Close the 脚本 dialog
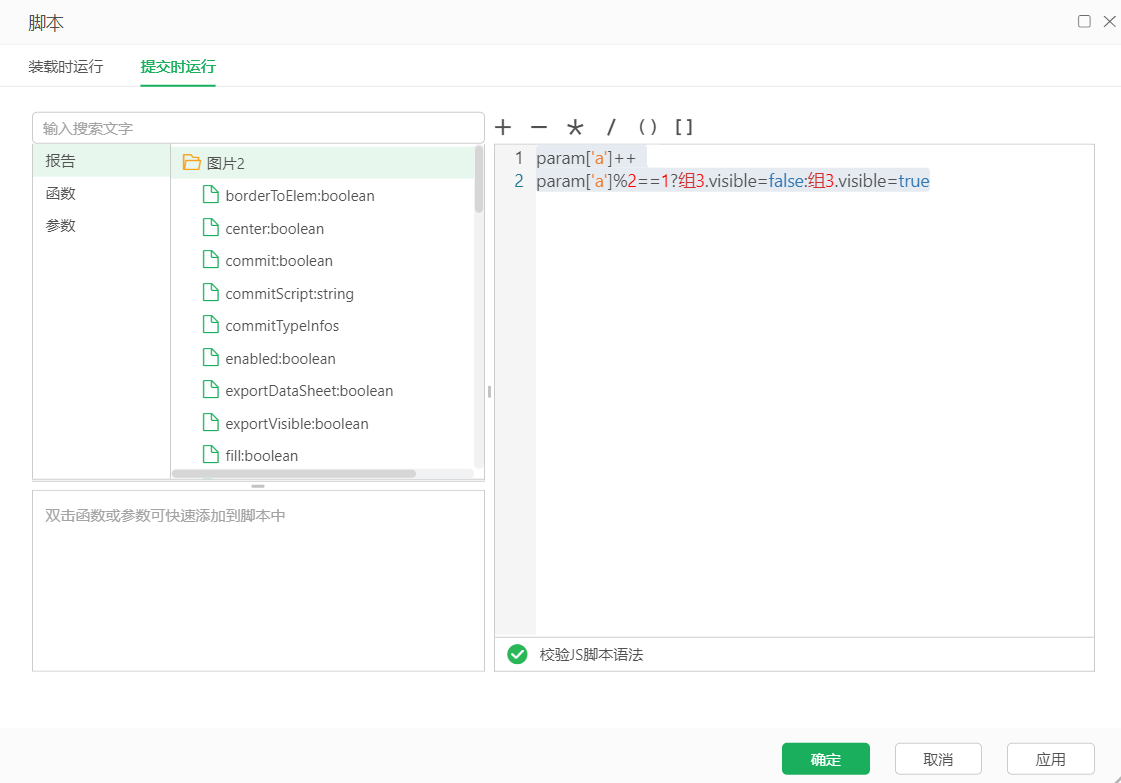Screen dimensions: 1121x783 pos(1110,21)
